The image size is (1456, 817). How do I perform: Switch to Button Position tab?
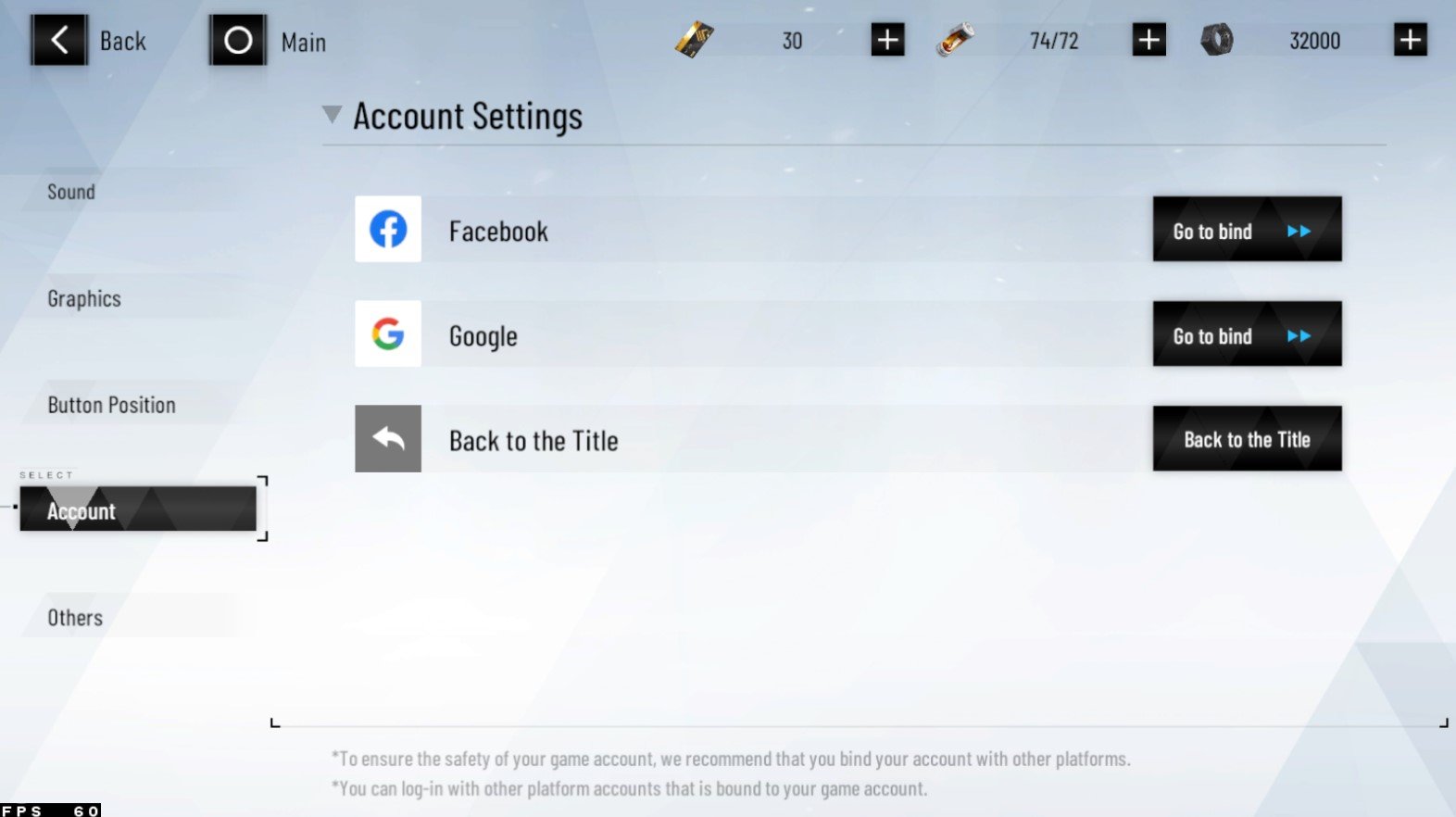(111, 405)
